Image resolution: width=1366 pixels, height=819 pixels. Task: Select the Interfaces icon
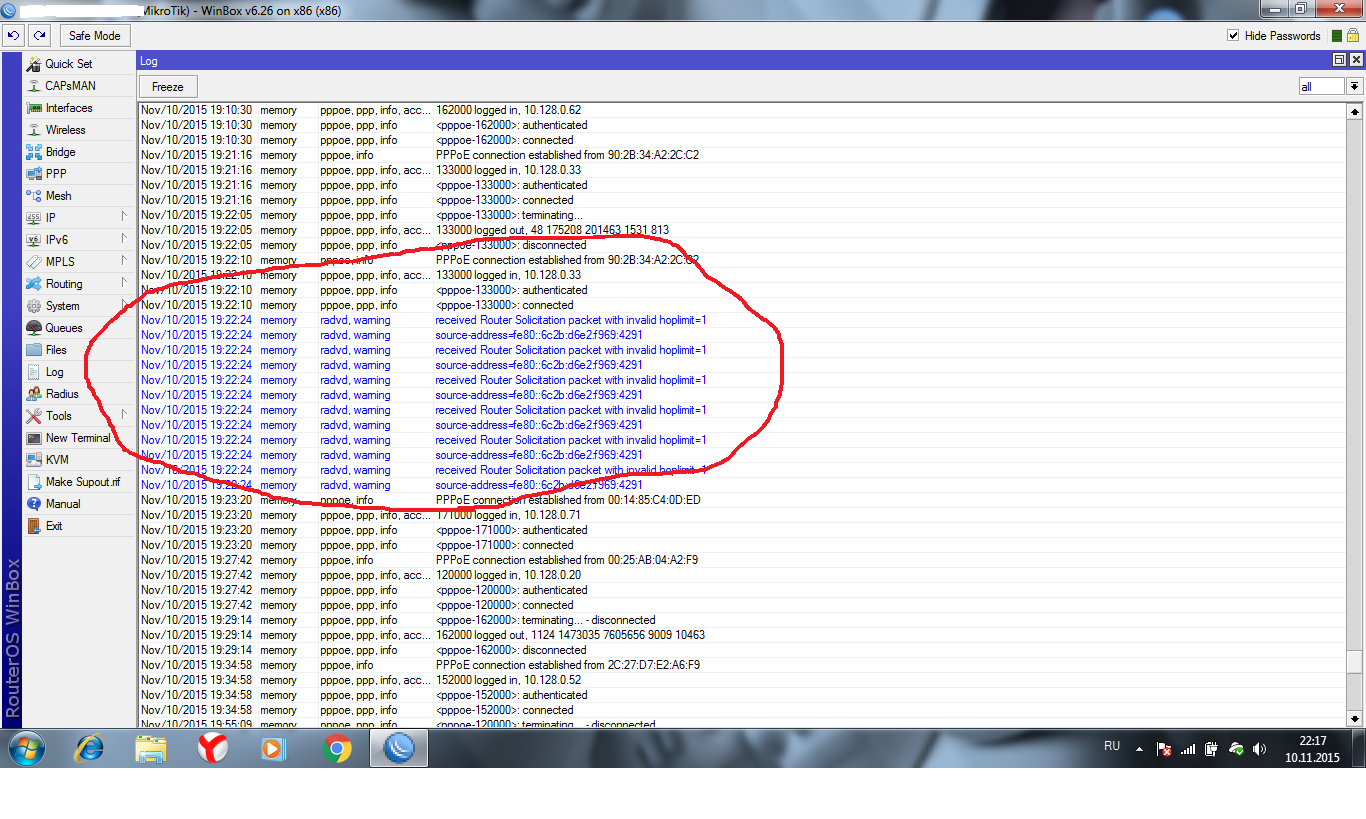[34, 108]
